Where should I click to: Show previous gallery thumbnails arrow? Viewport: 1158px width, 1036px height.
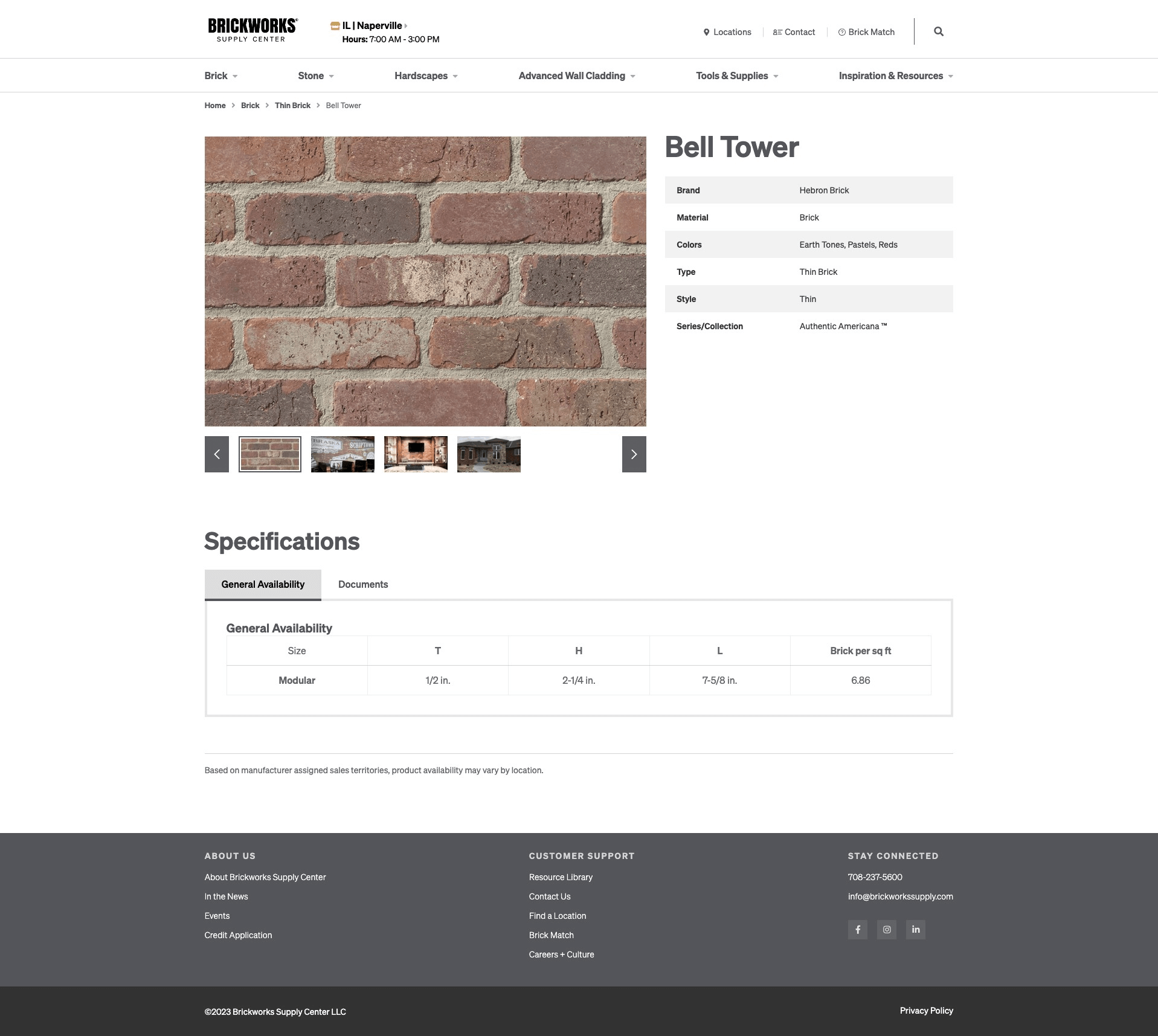216,454
